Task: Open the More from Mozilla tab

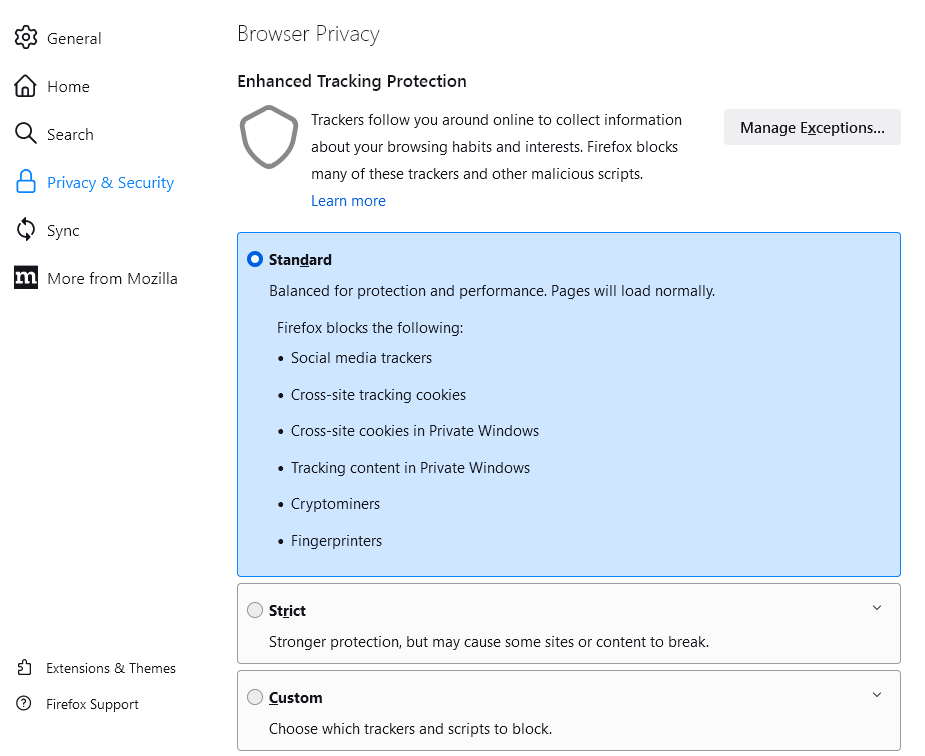Action: click(x=112, y=279)
